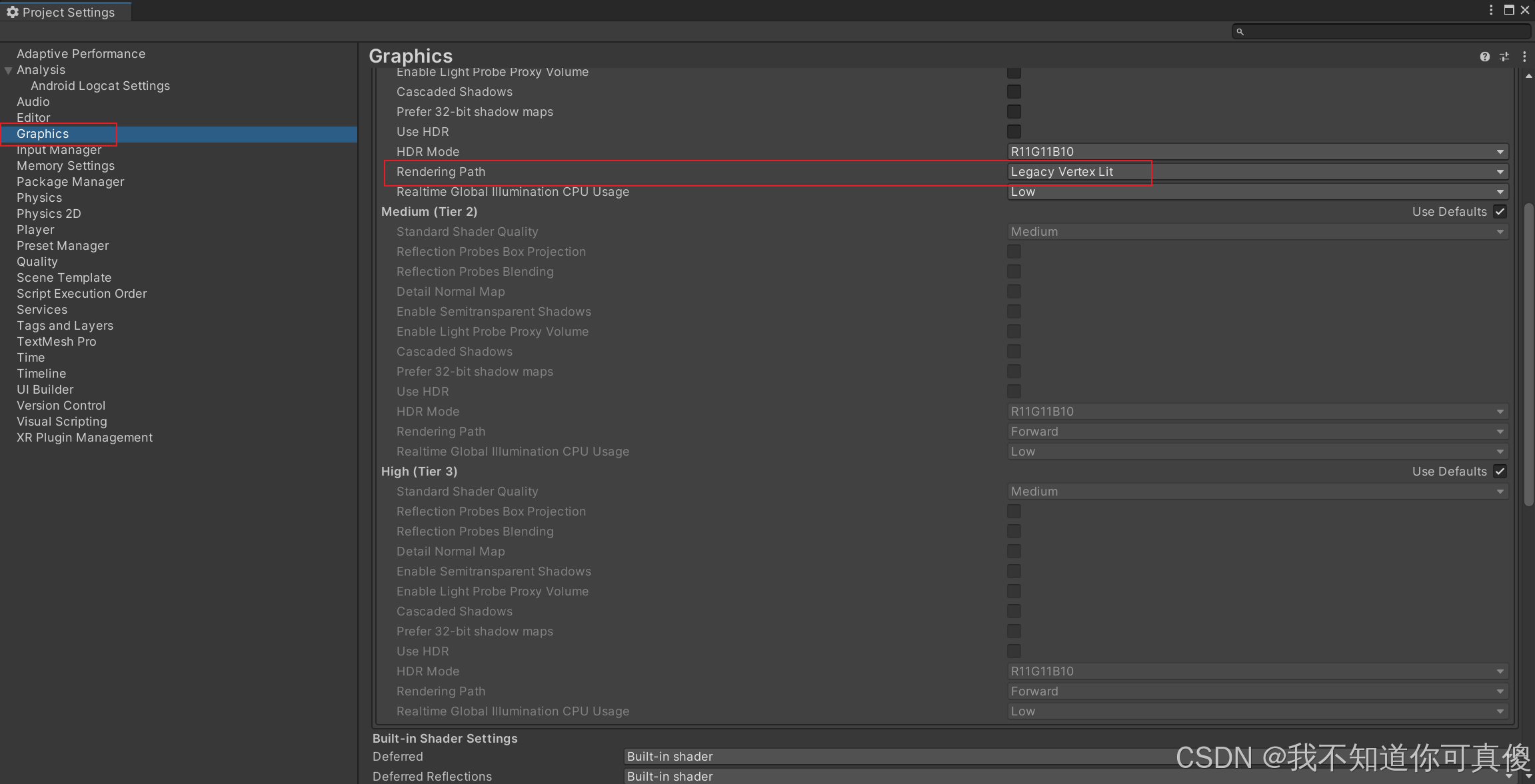Viewport: 1535px width, 784px height.
Task: Toggle the Use HDR checkbox
Action: (1014, 132)
